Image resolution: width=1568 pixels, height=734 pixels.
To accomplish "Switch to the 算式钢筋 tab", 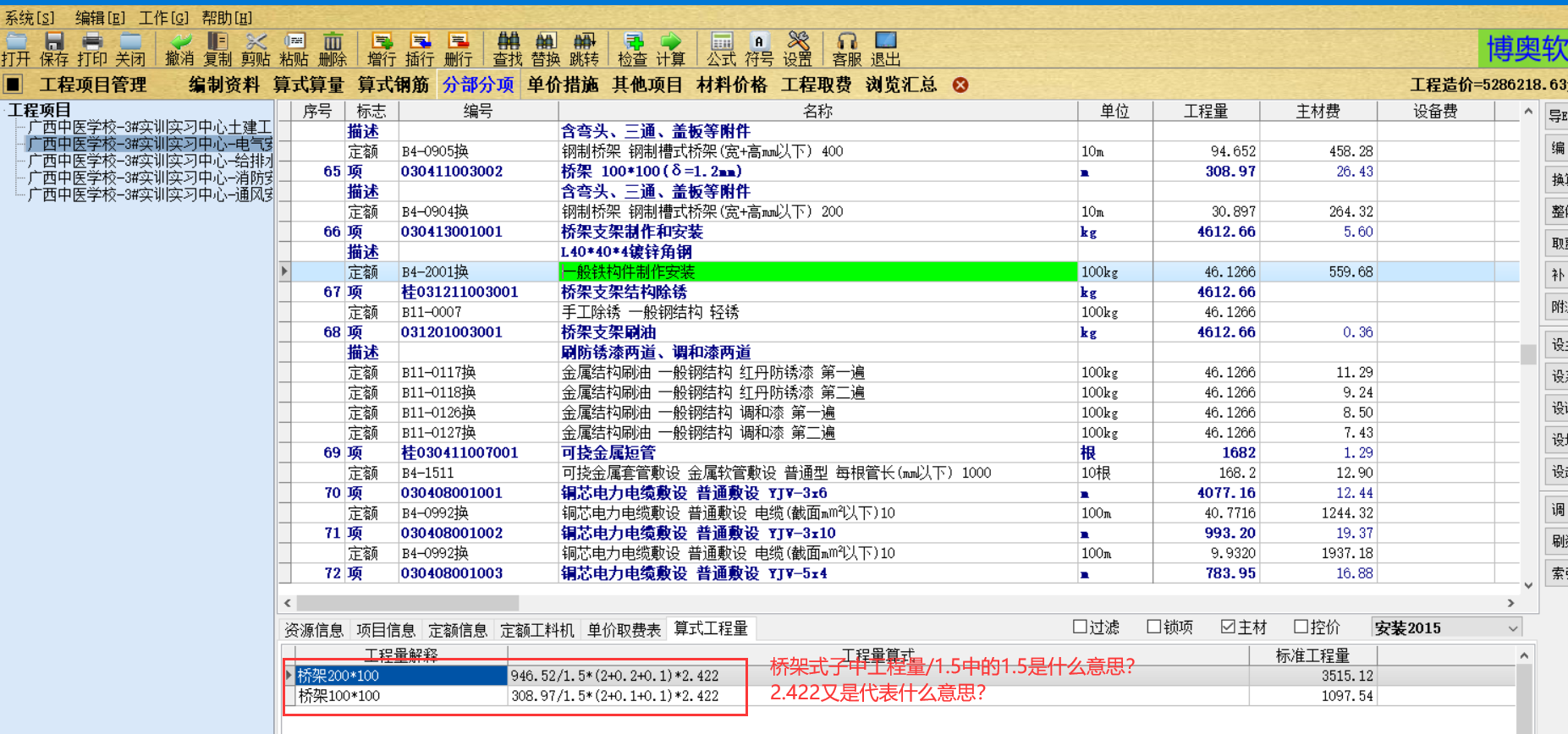I will click(393, 85).
